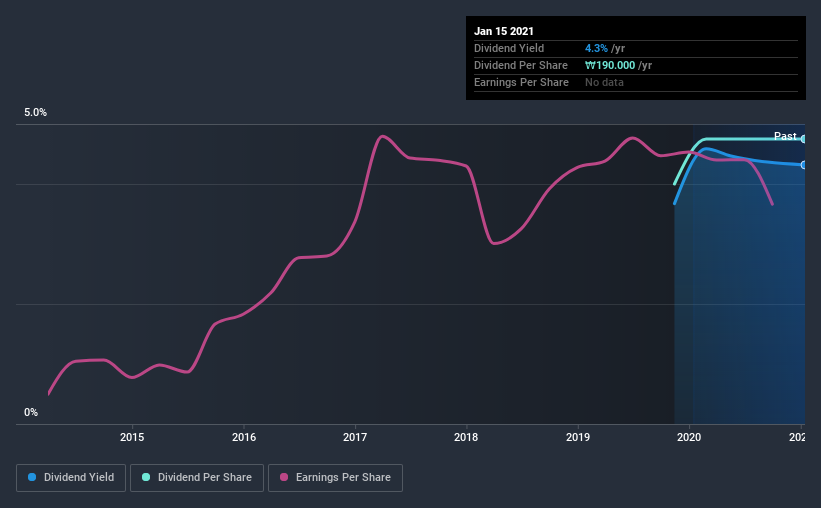Click the 2019 x-axis label

[x=578, y=437]
